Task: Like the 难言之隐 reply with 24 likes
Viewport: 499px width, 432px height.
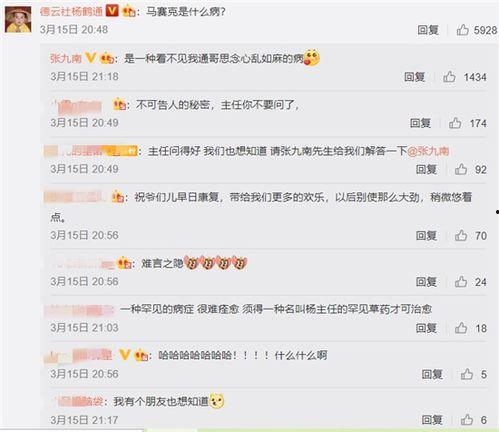Action: point(461,282)
